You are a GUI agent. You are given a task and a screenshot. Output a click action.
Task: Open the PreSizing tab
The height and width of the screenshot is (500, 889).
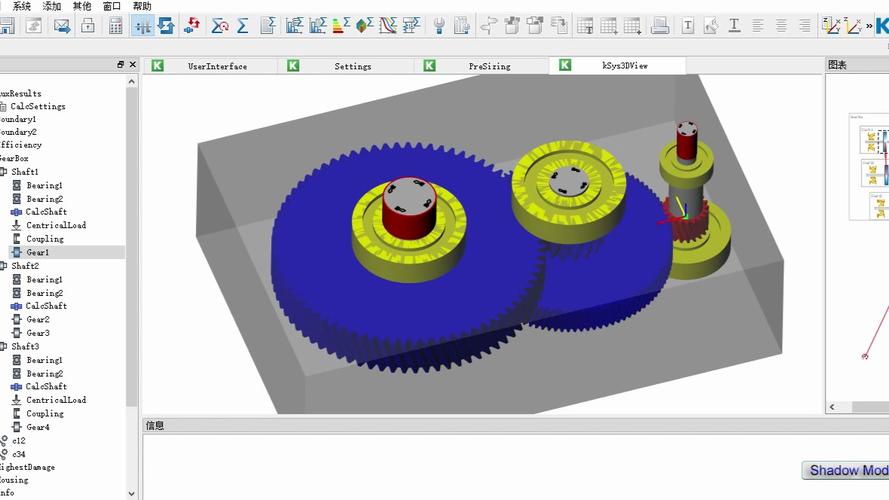pos(489,66)
